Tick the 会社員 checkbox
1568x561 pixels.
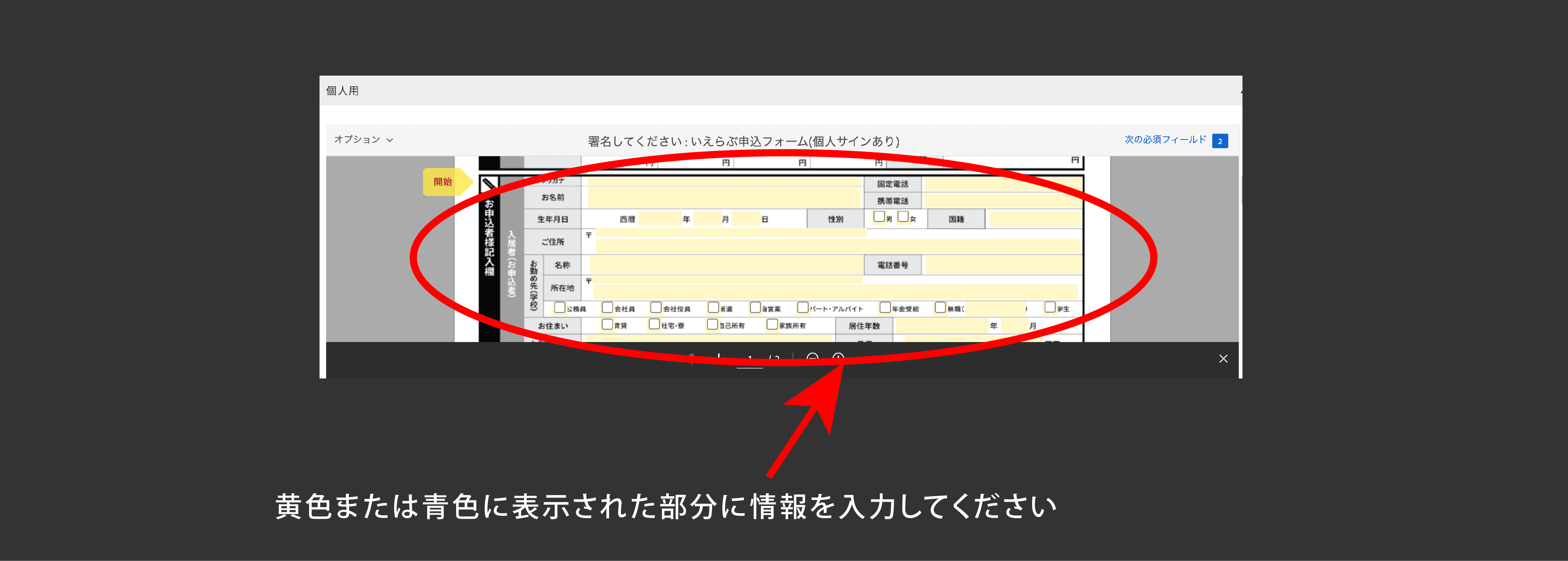607,308
